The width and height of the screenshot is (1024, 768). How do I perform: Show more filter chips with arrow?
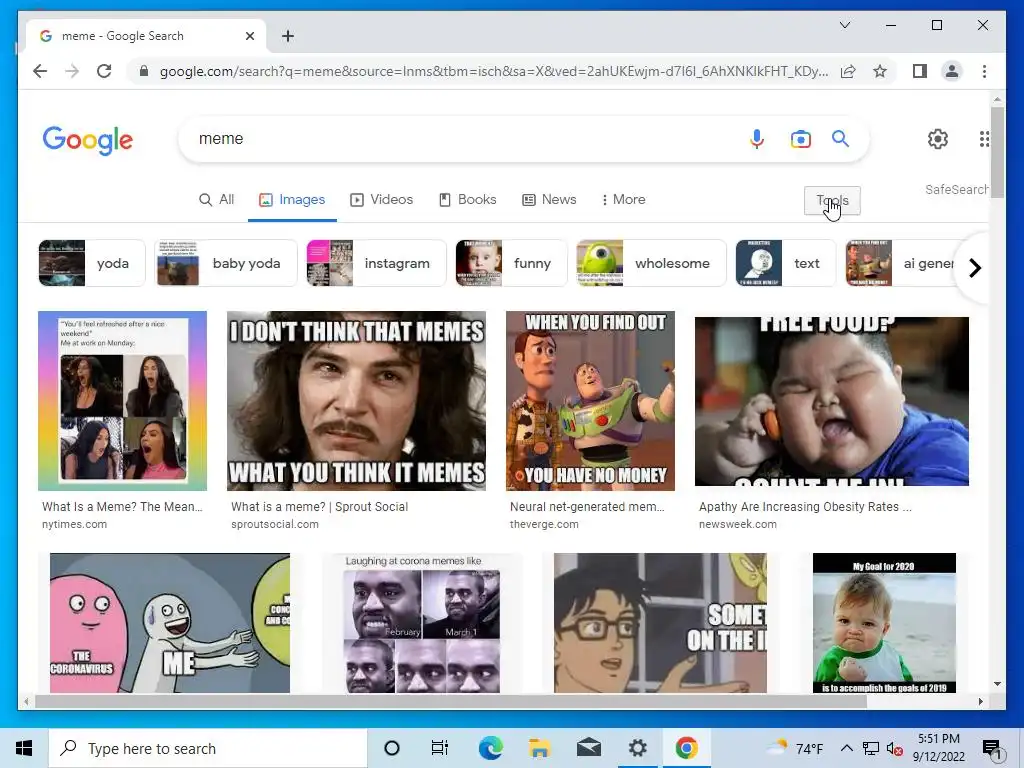click(974, 268)
